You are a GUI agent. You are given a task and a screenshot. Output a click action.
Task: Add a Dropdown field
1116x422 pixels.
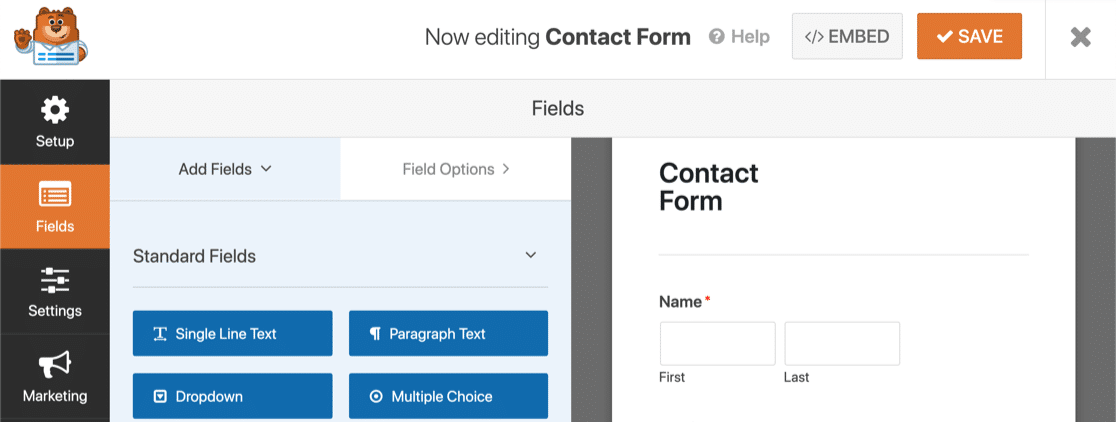232,396
